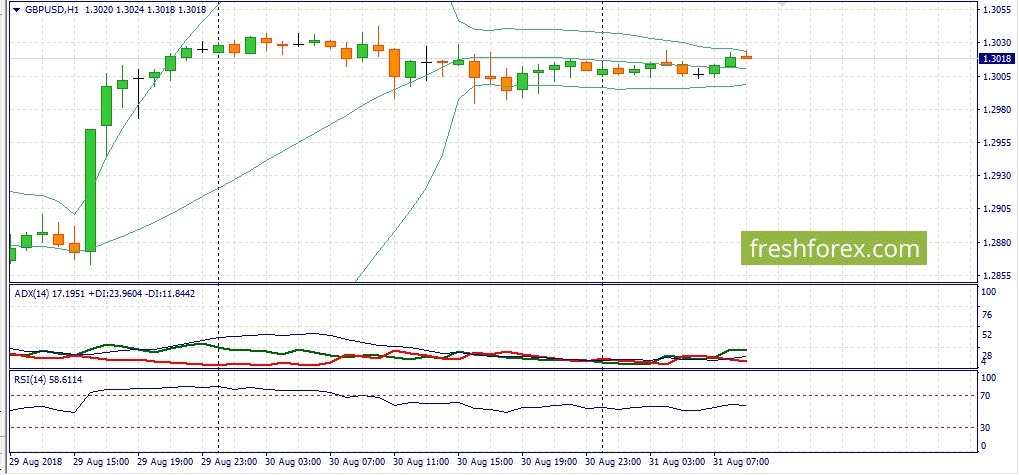Open the chart menu triangle beside GBPUSD,H1
Viewport: 1019px width, 475px height.
16,9
